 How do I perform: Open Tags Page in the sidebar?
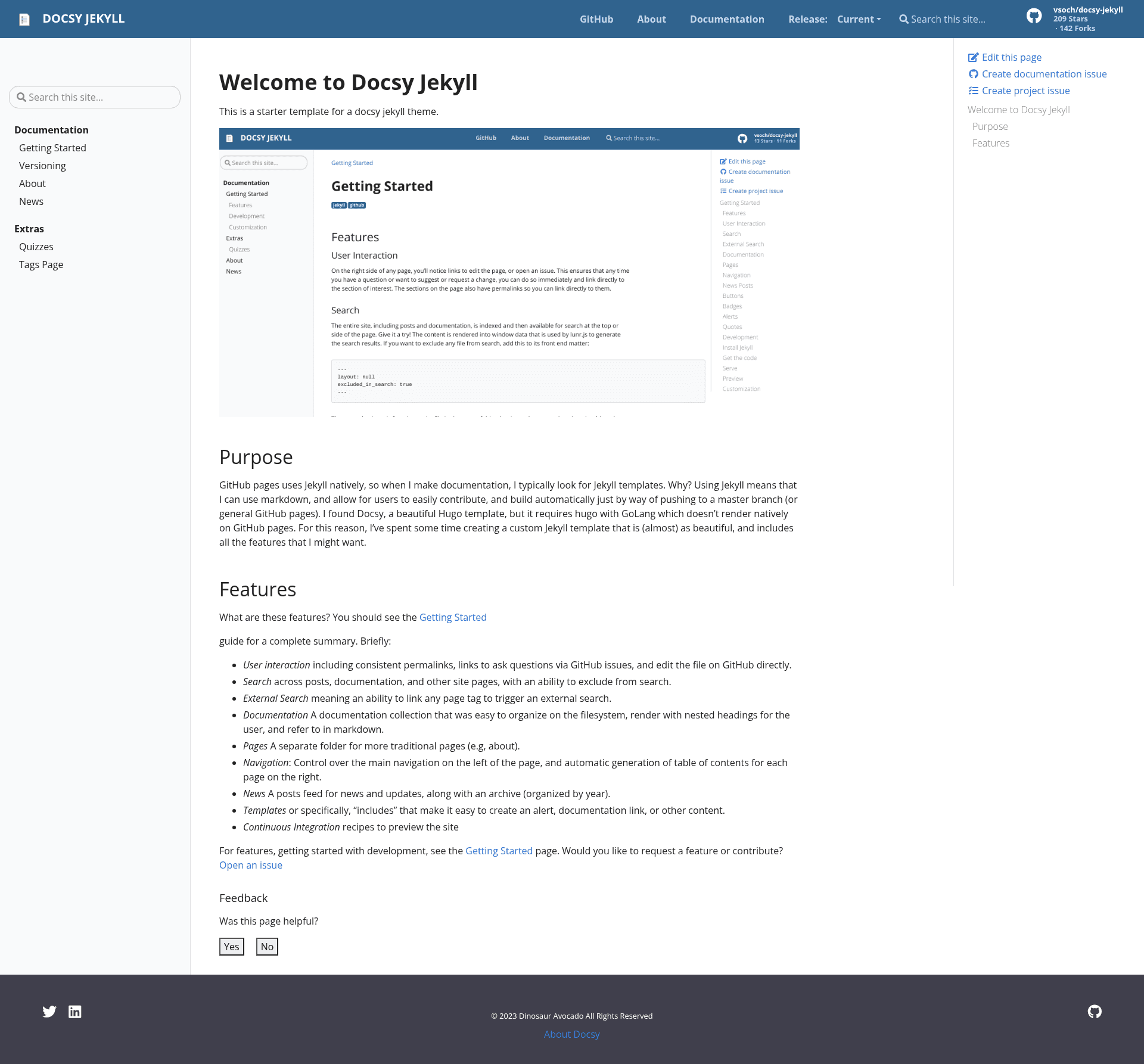click(41, 265)
